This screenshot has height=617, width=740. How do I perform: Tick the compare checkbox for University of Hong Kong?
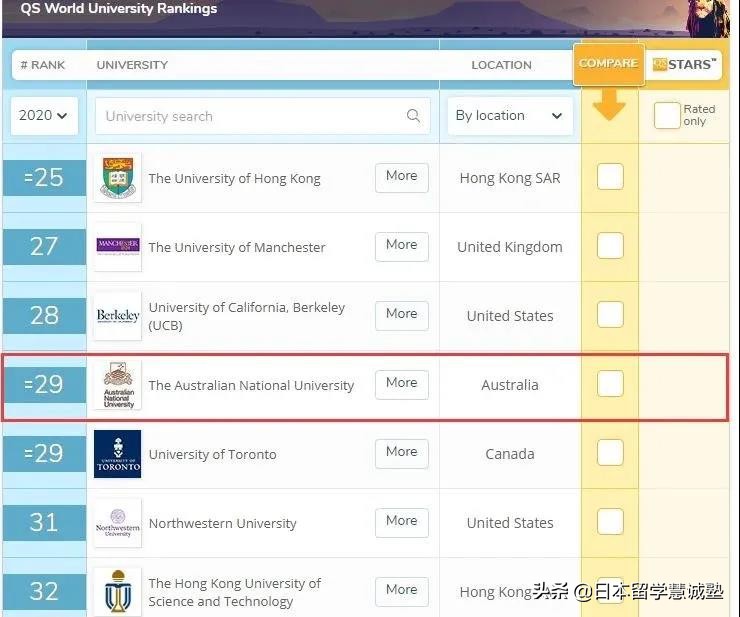click(x=610, y=177)
